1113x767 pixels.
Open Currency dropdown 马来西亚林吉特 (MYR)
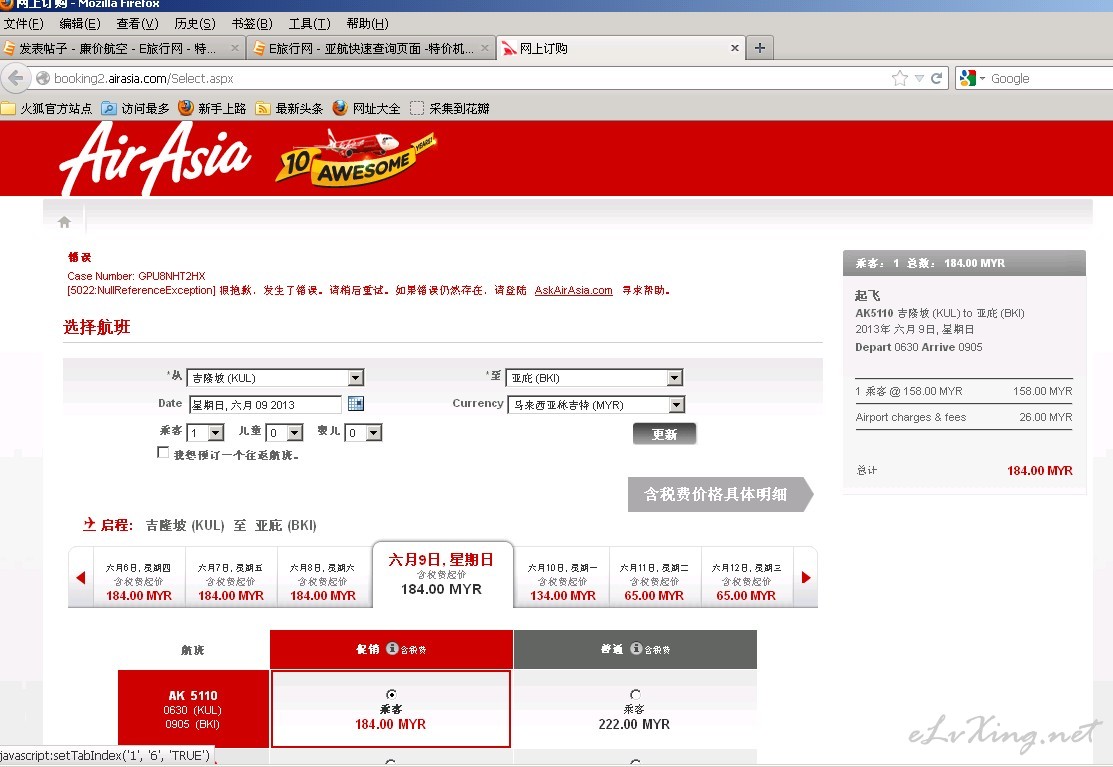[596, 404]
